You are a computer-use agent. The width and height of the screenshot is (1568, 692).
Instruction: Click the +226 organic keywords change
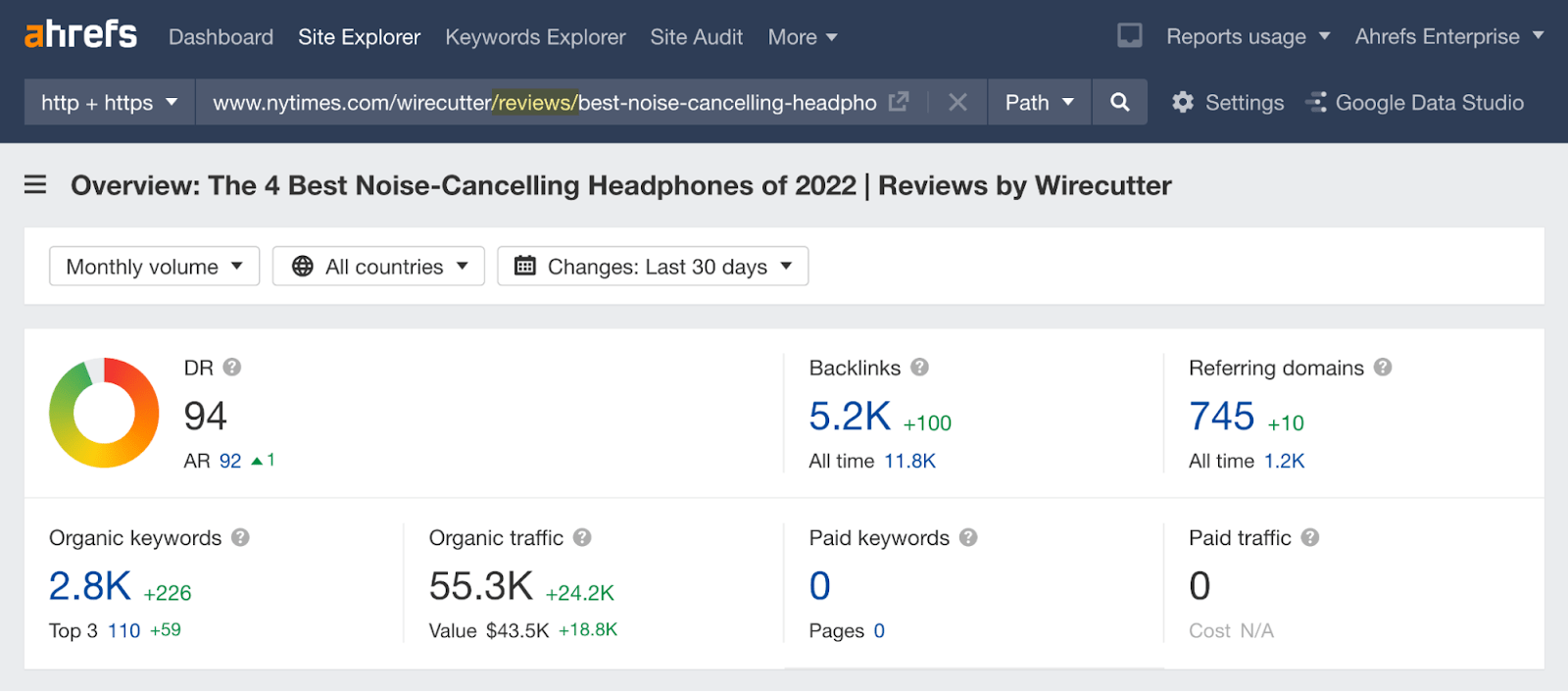[x=168, y=593]
